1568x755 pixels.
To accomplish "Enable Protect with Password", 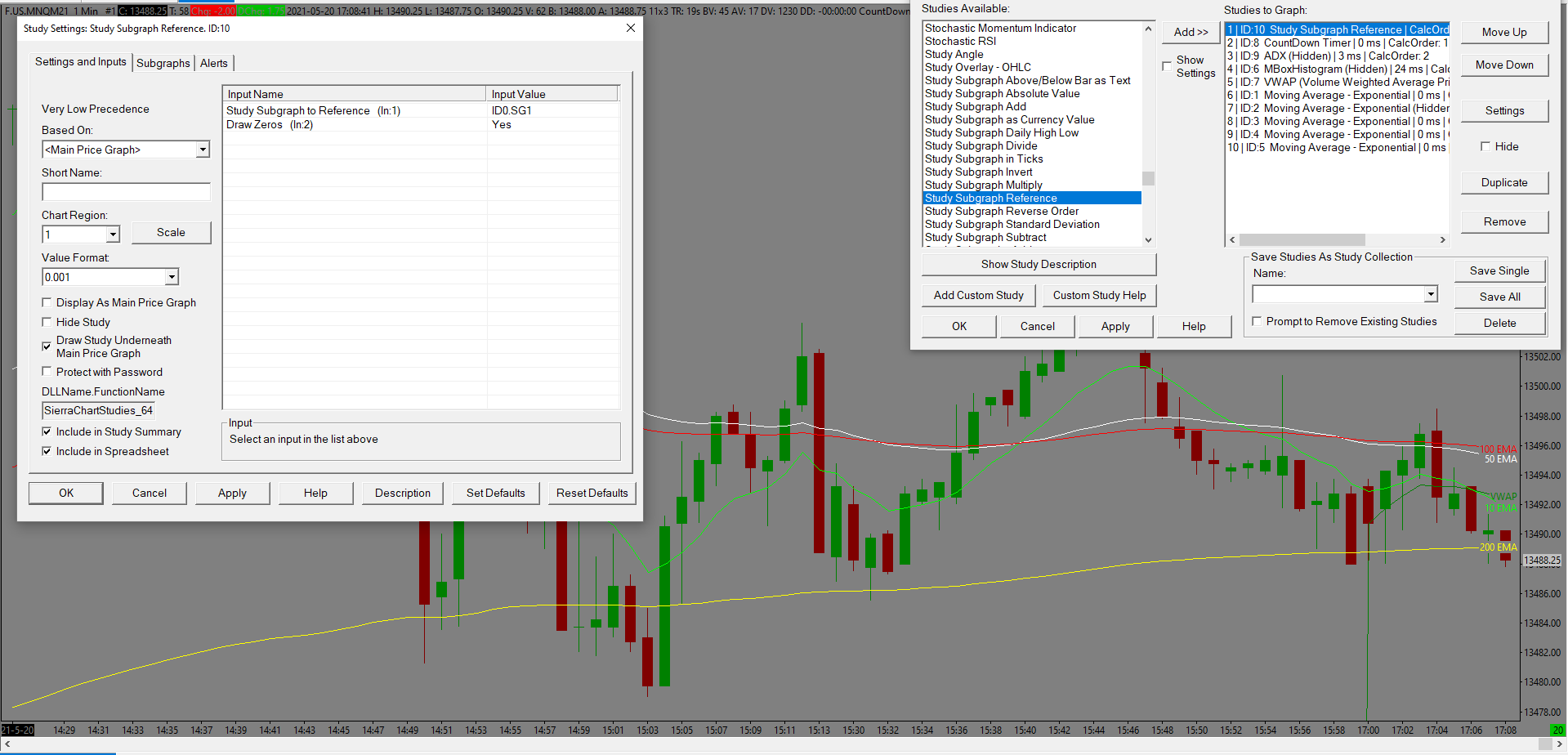I will (x=47, y=372).
